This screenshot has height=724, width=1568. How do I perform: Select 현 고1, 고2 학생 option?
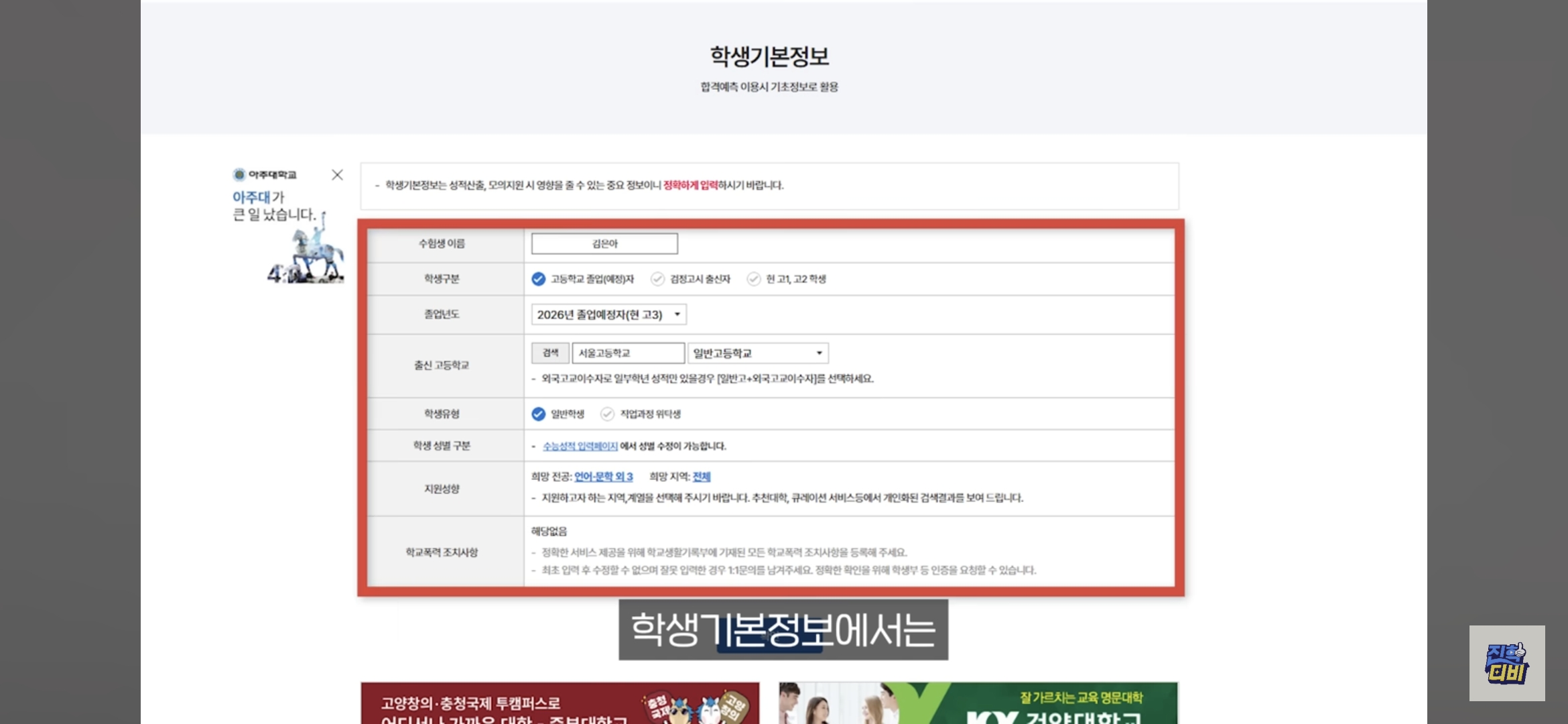point(754,279)
